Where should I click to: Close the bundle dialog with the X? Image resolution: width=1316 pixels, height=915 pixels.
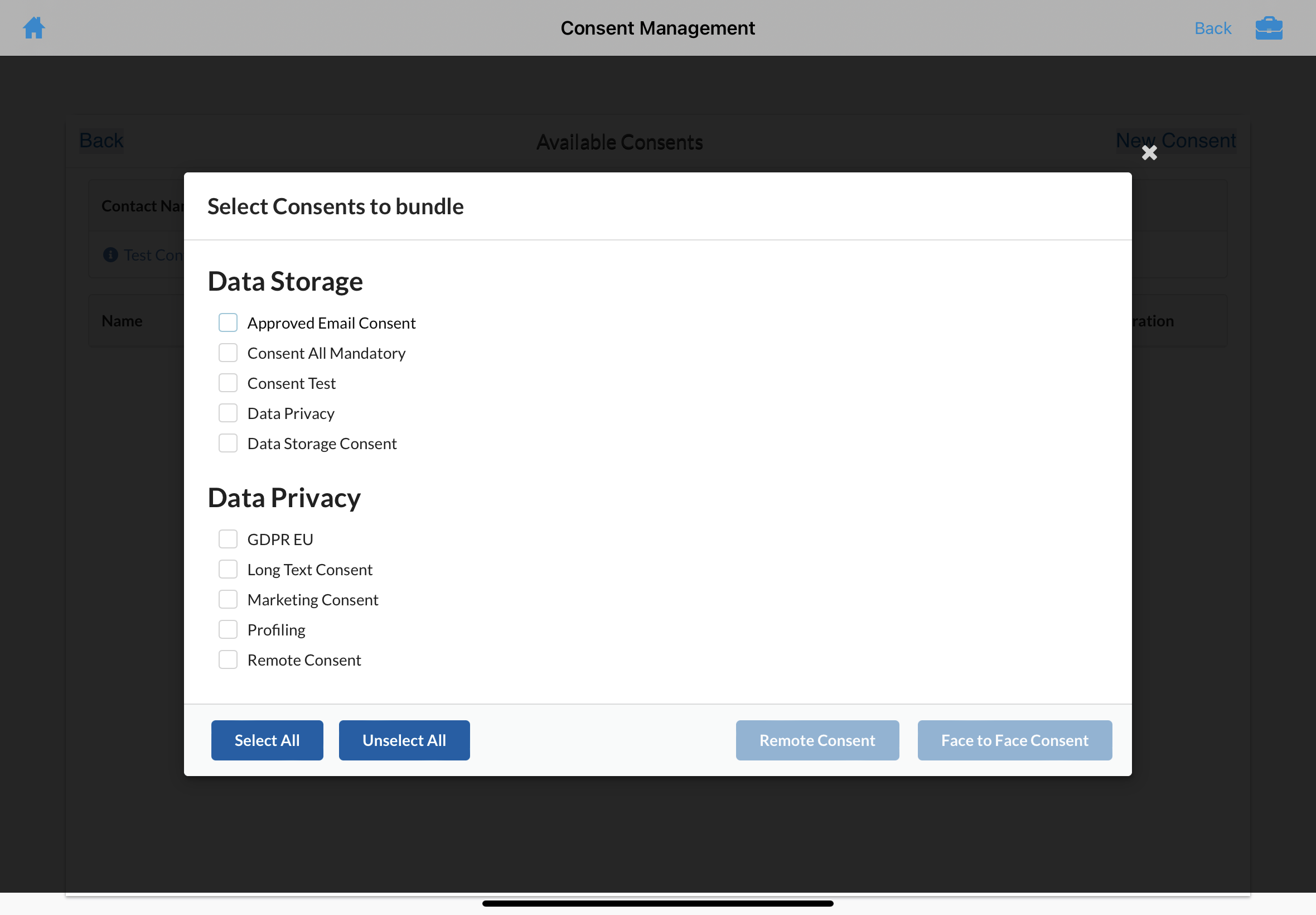pos(1149,152)
